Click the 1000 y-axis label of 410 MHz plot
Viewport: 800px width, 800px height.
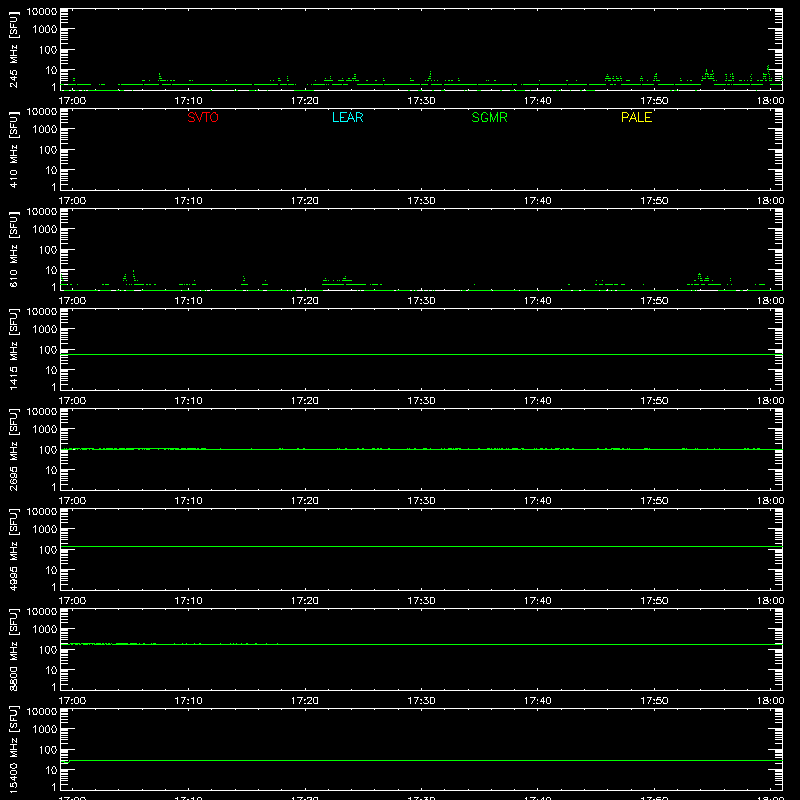[44, 130]
